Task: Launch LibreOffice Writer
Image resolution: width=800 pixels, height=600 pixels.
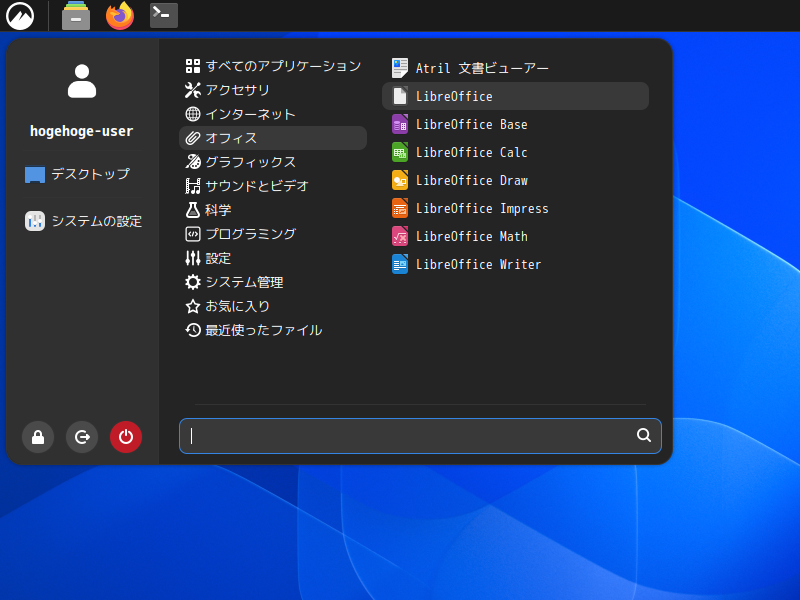Action: tap(515, 264)
